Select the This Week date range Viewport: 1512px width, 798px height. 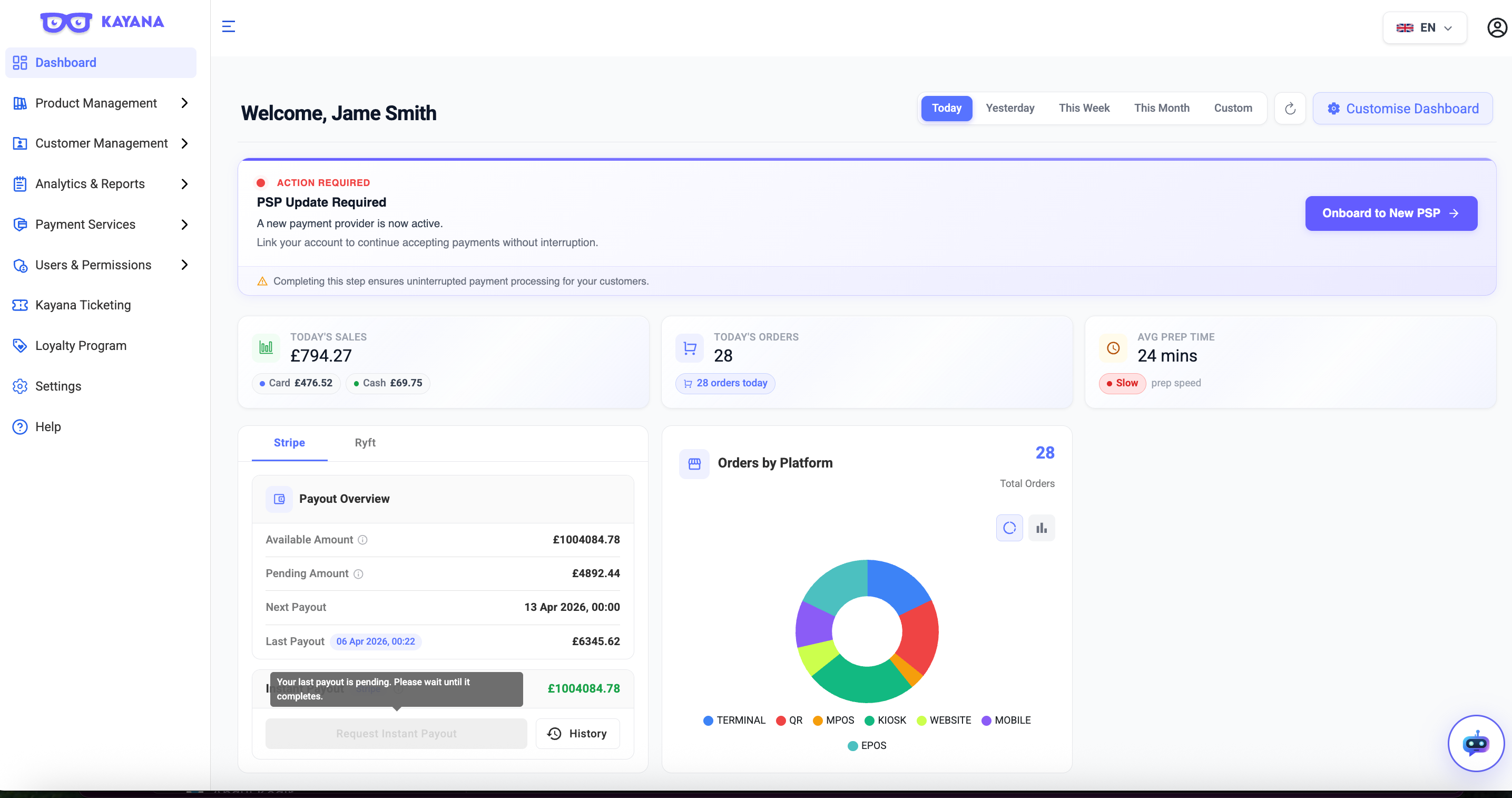pos(1084,108)
